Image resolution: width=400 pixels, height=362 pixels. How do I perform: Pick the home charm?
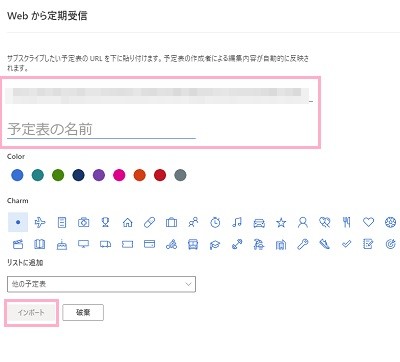click(x=127, y=222)
